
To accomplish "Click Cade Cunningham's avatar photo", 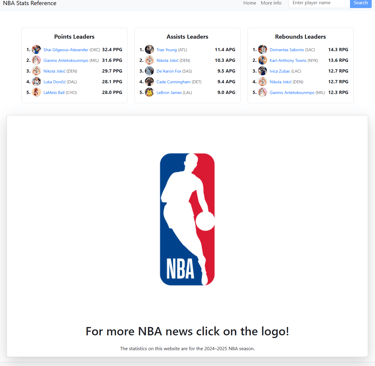I will [149, 82].
